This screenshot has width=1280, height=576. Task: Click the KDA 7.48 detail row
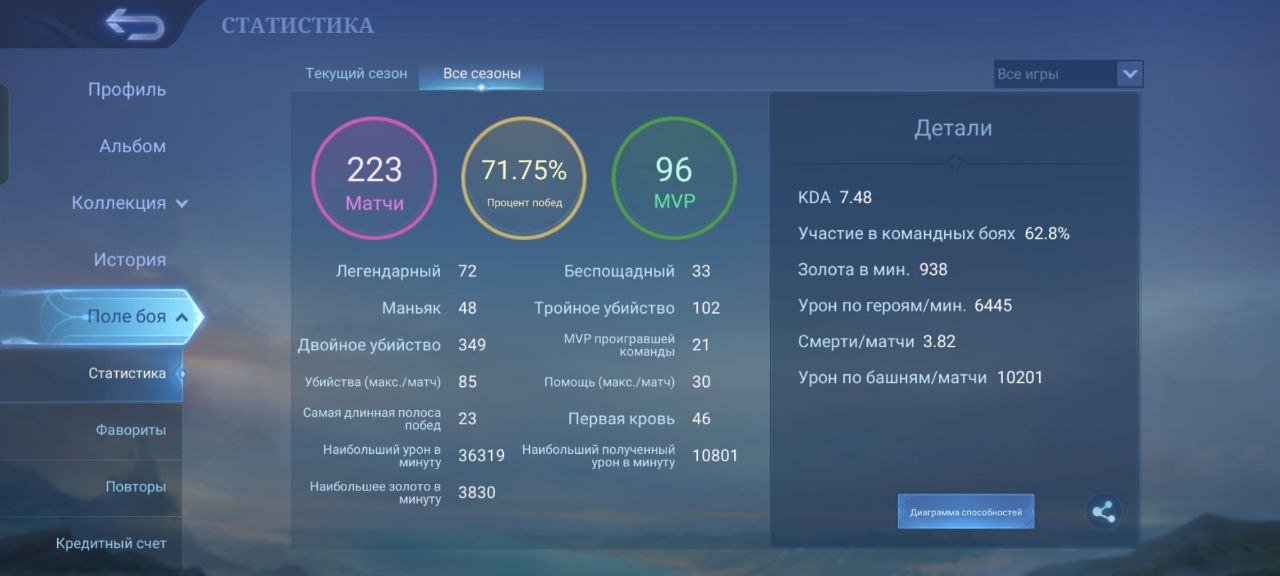[x=835, y=198]
